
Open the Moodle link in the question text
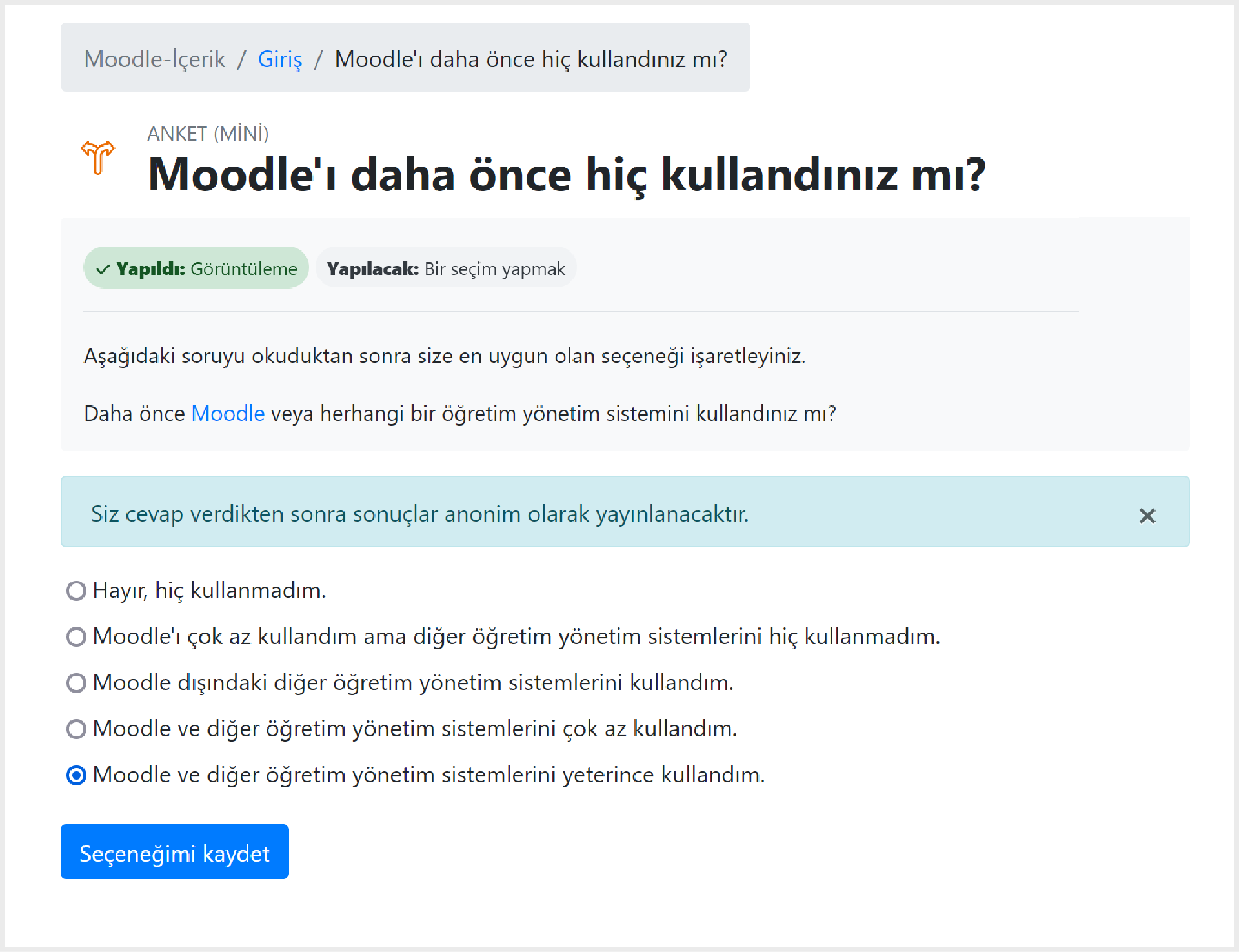[x=228, y=413]
